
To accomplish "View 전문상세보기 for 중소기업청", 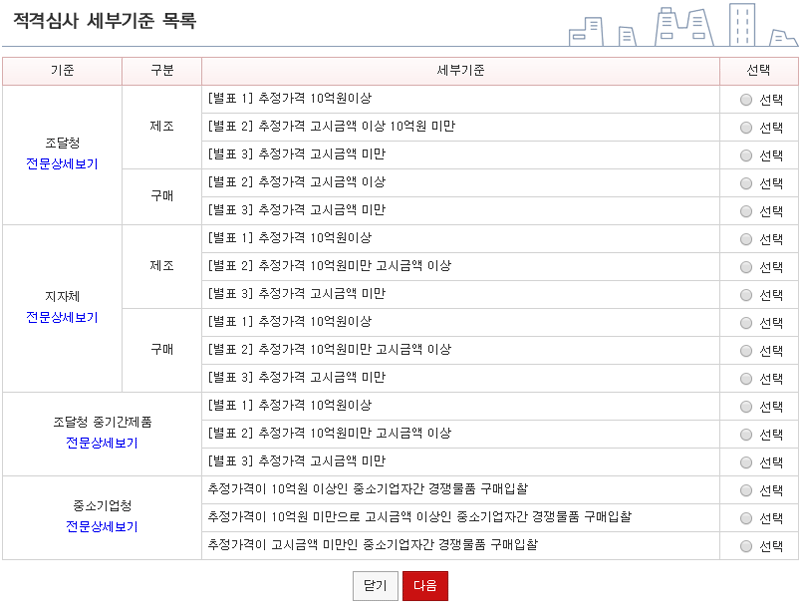I will click(x=102, y=526).
